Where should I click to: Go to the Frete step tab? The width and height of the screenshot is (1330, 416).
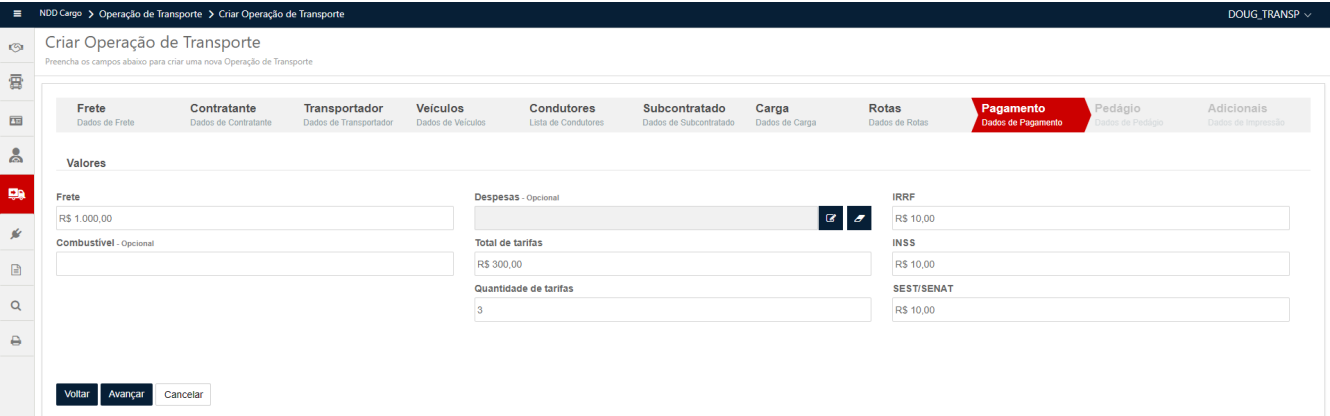[x=105, y=114]
